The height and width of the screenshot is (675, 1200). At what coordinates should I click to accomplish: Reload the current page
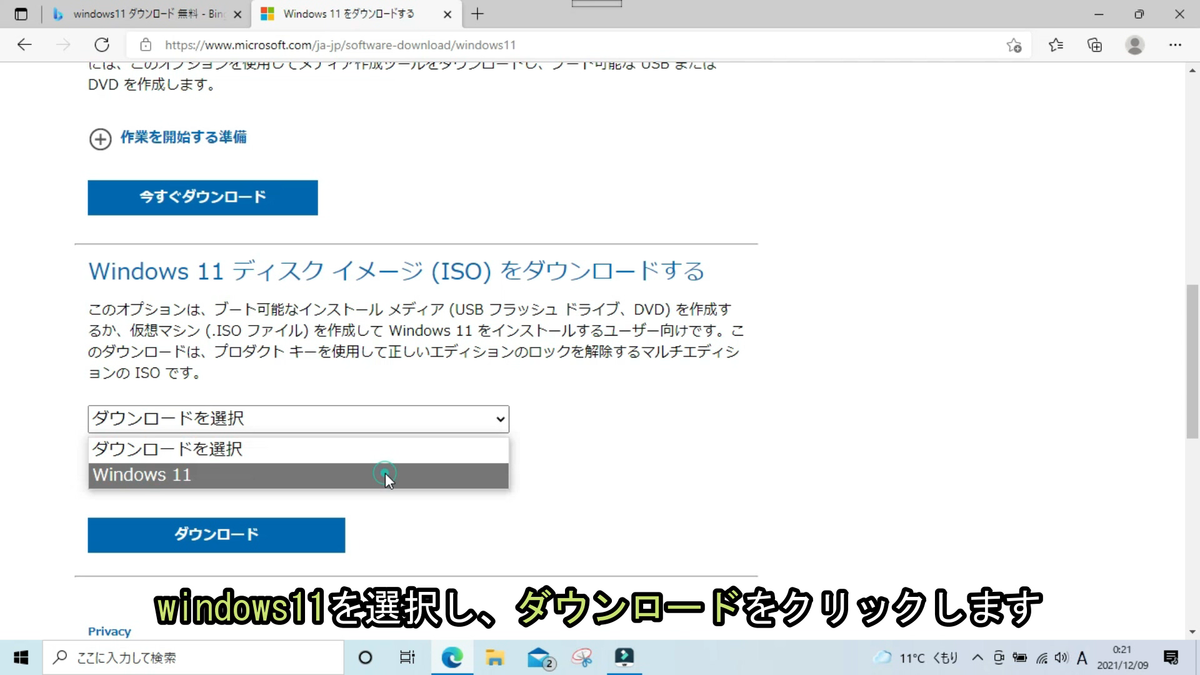(101, 45)
